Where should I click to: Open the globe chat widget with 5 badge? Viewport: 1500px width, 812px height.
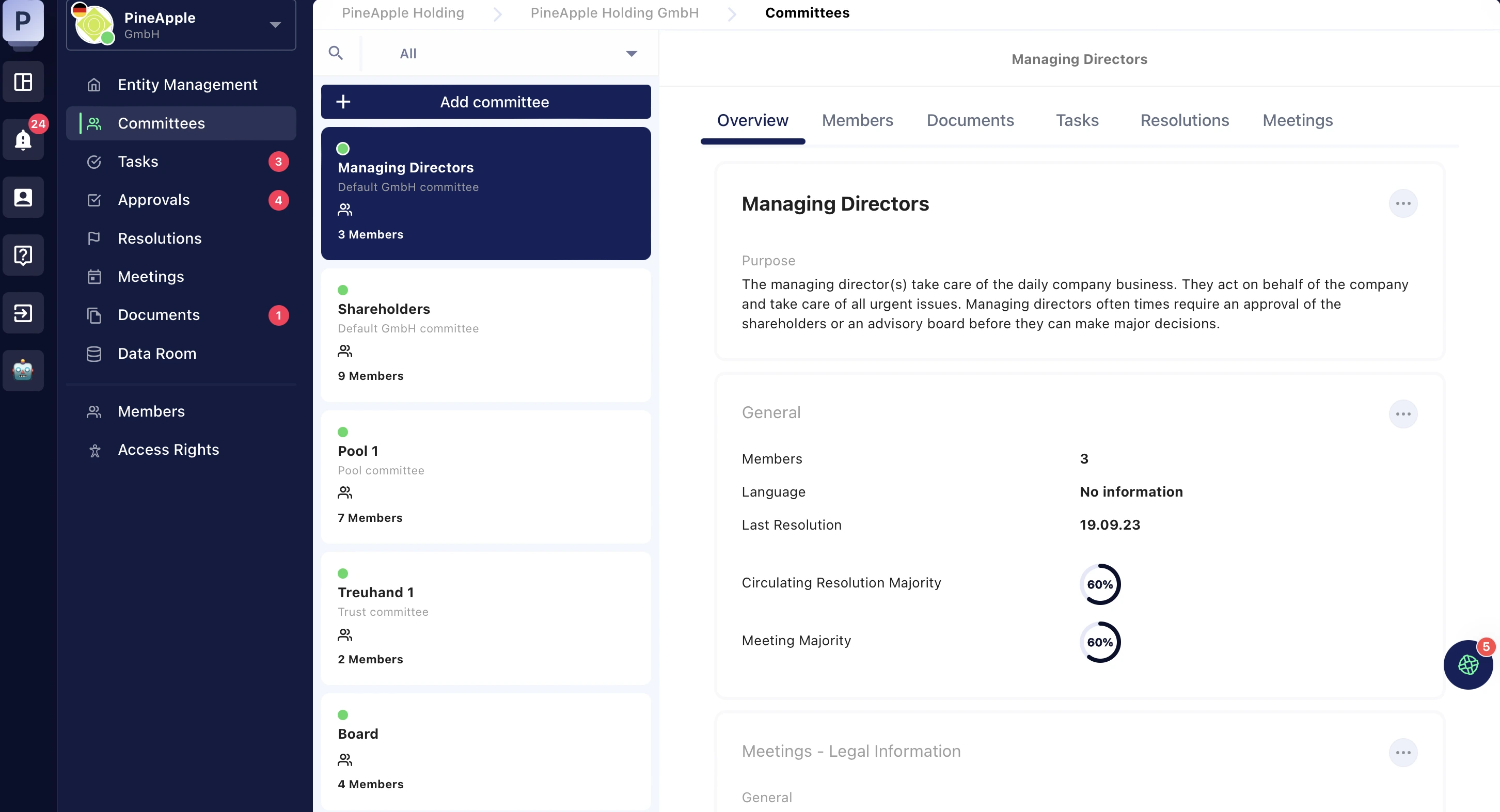click(x=1468, y=665)
